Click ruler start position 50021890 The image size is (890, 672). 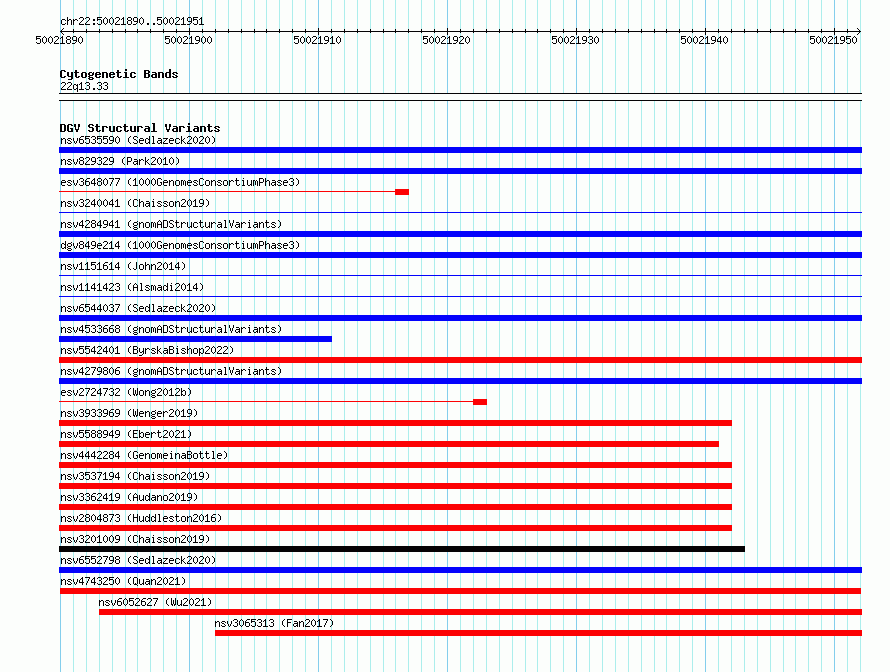[x=59, y=40]
